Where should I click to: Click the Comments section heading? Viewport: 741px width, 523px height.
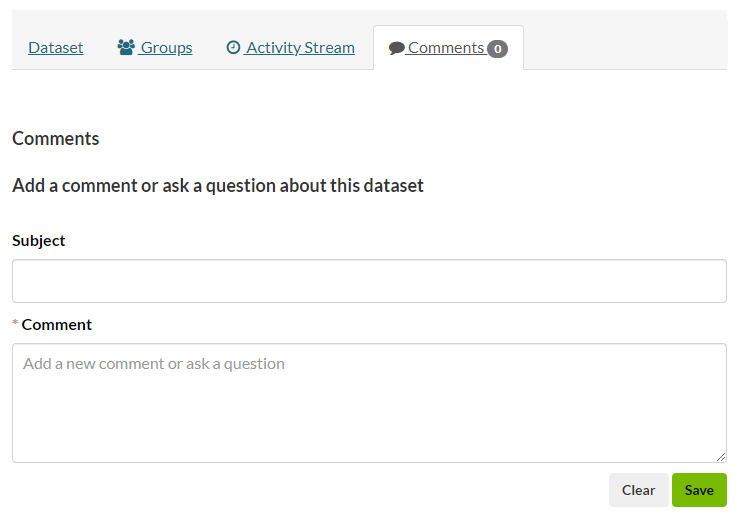coord(56,138)
